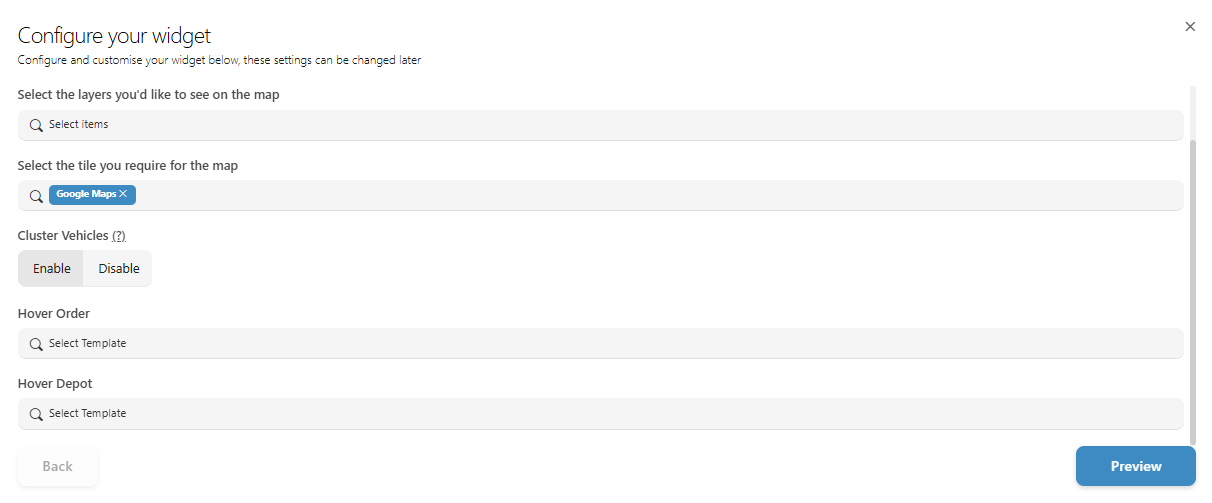Close the Configure your widget dialog

1190,27
